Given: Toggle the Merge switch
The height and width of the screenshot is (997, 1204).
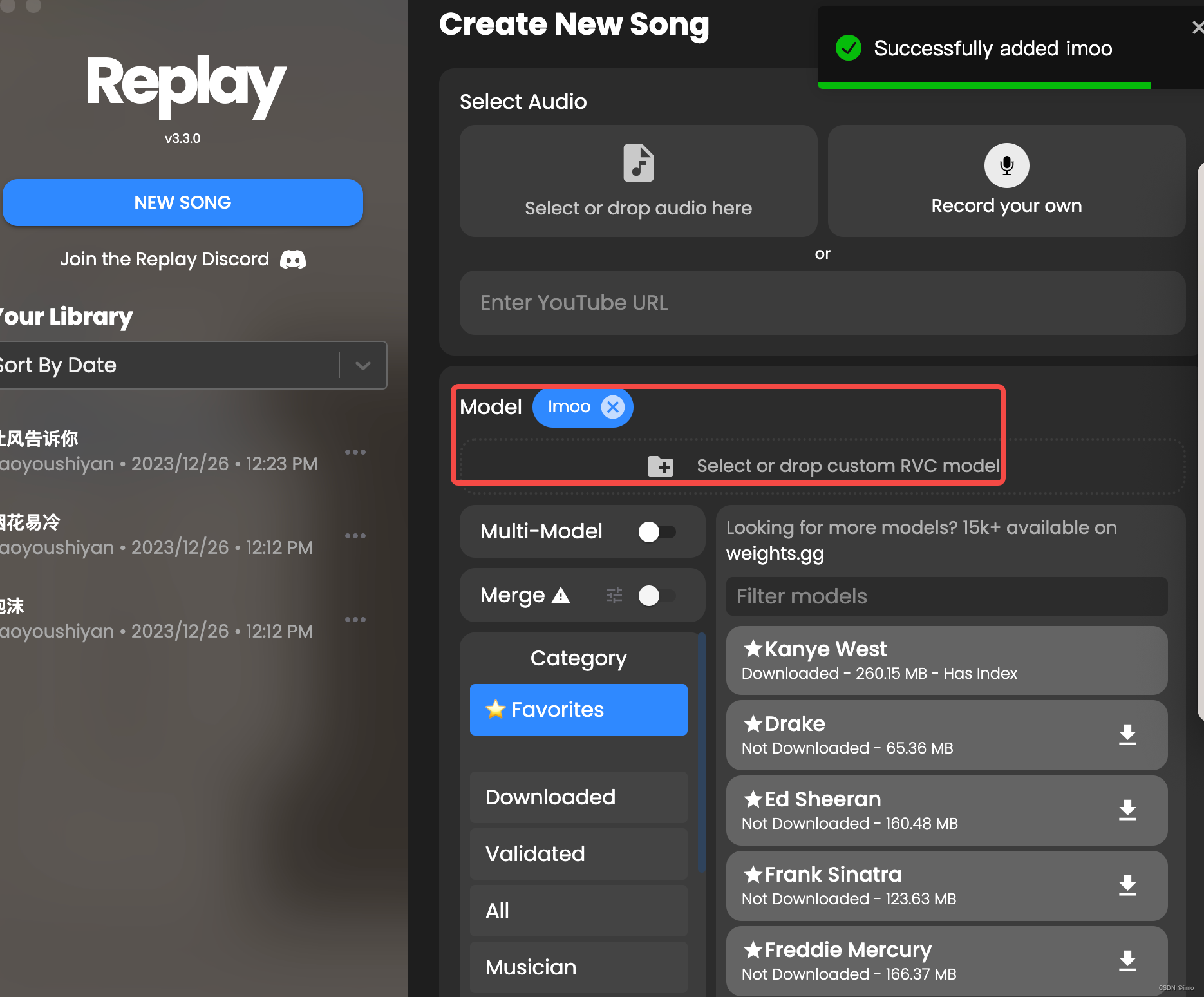Looking at the screenshot, I should (657, 596).
